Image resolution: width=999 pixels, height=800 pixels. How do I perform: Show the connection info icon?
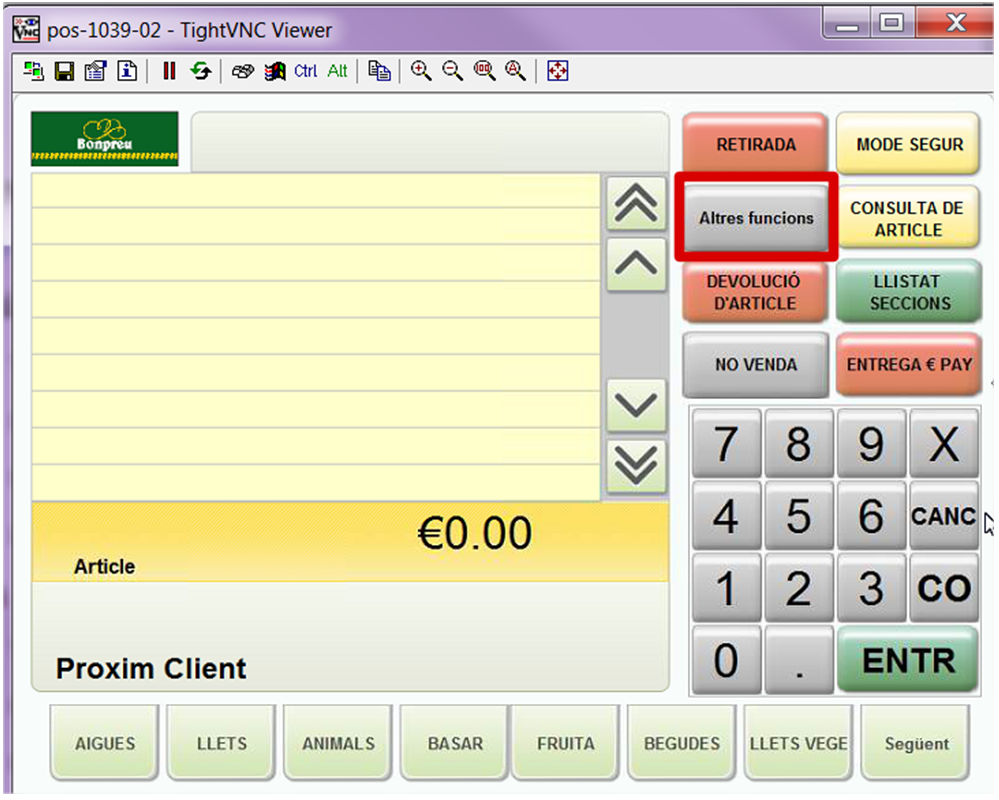[x=127, y=71]
